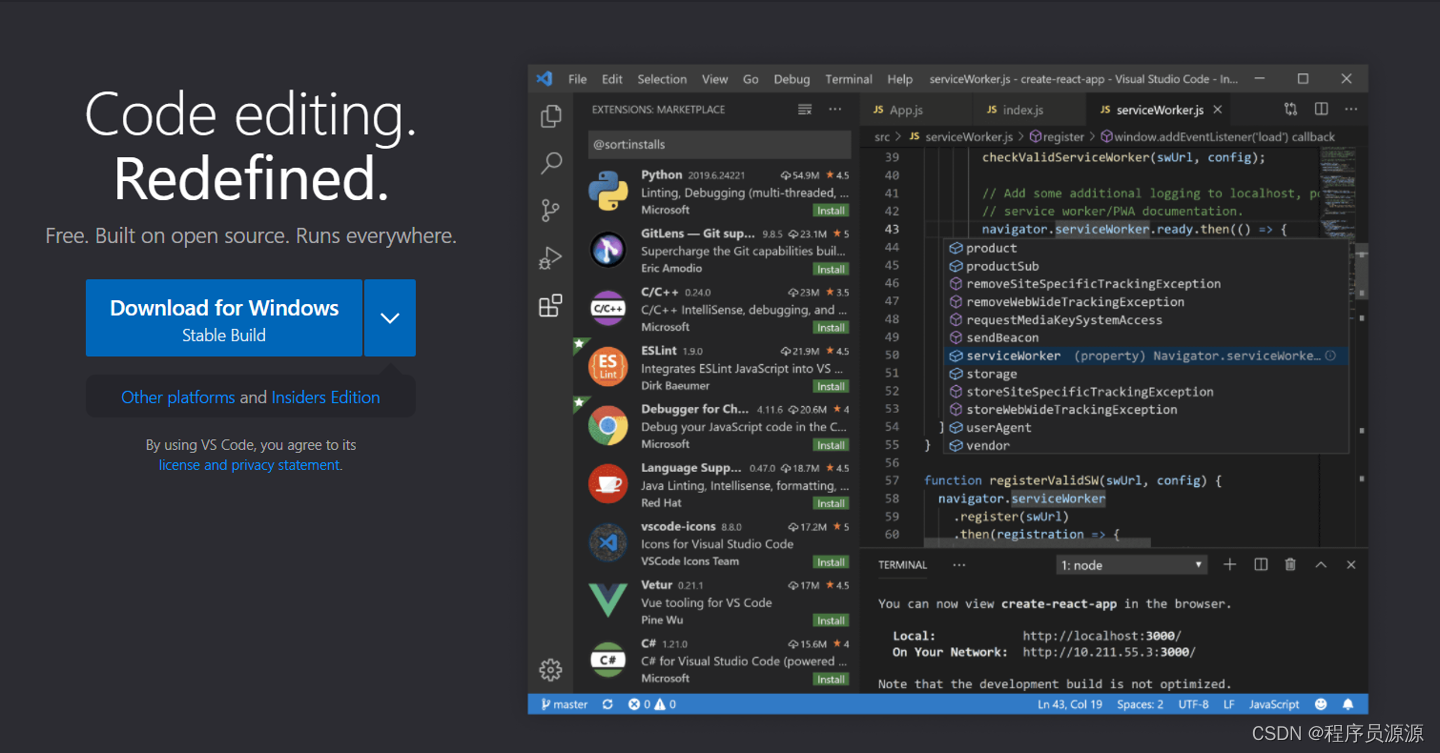Split the terminal panel
This screenshot has width=1440, height=753.
tap(1261, 565)
